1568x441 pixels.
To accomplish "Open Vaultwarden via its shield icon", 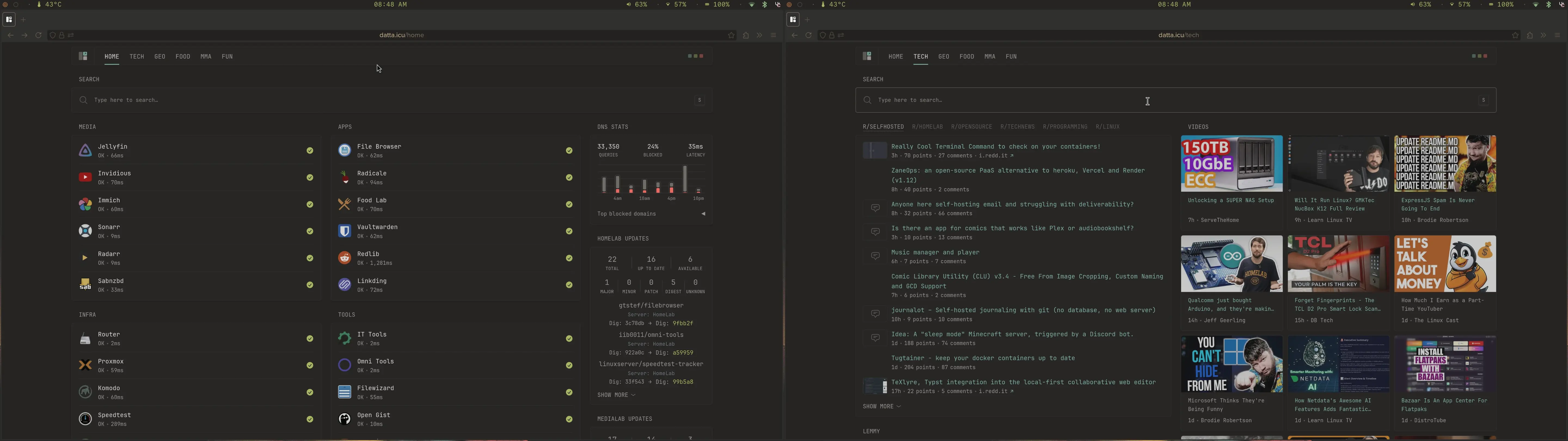I will tap(345, 231).
